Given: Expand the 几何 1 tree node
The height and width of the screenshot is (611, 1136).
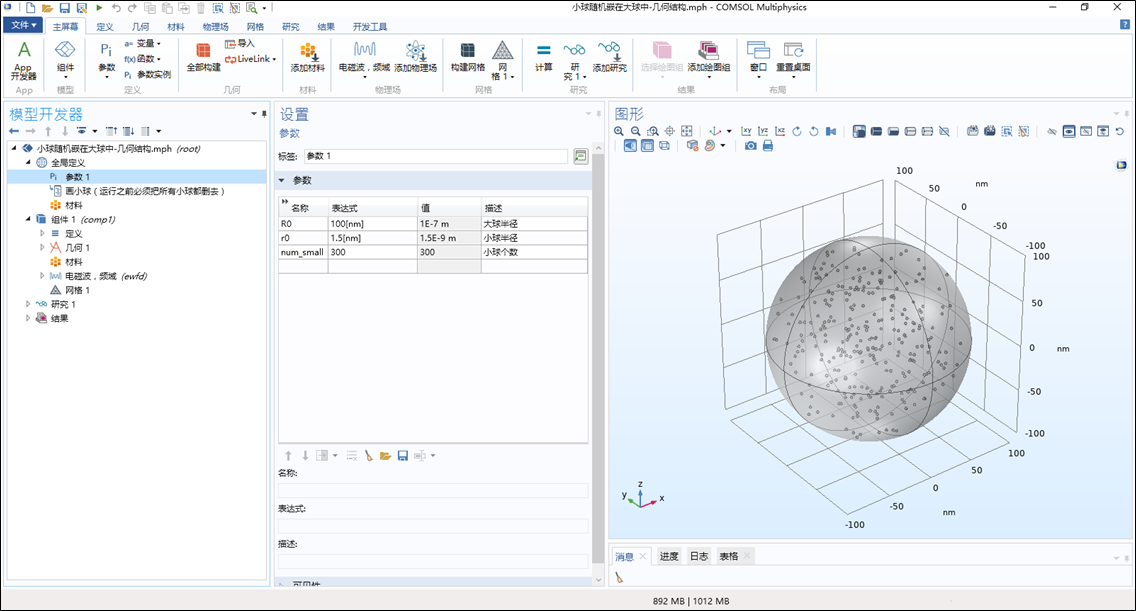Looking at the screenshot, I should tap(42, 247).
